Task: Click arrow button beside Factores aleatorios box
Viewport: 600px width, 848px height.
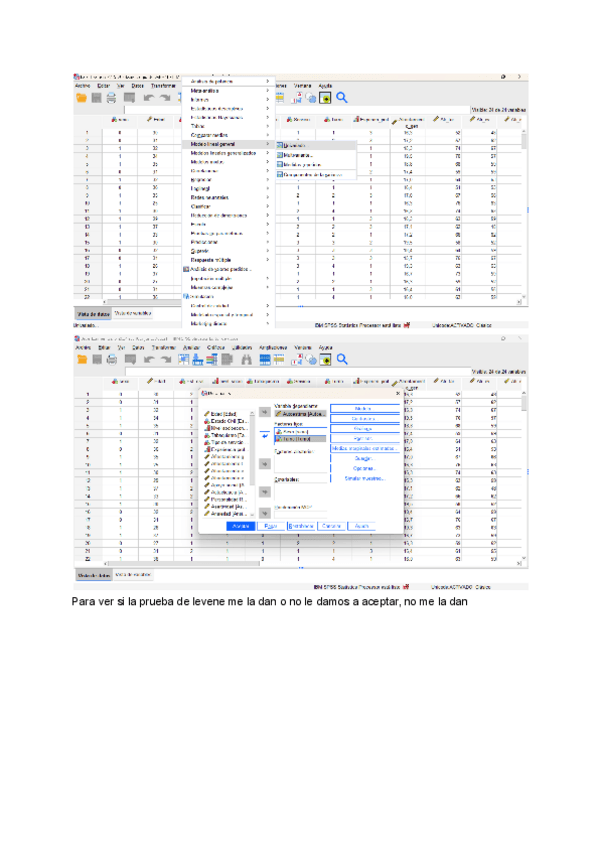Action: click(x=265, y=463)
